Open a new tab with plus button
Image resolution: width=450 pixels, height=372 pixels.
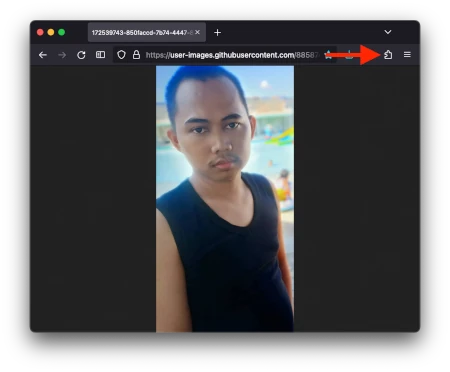[217, 33]
